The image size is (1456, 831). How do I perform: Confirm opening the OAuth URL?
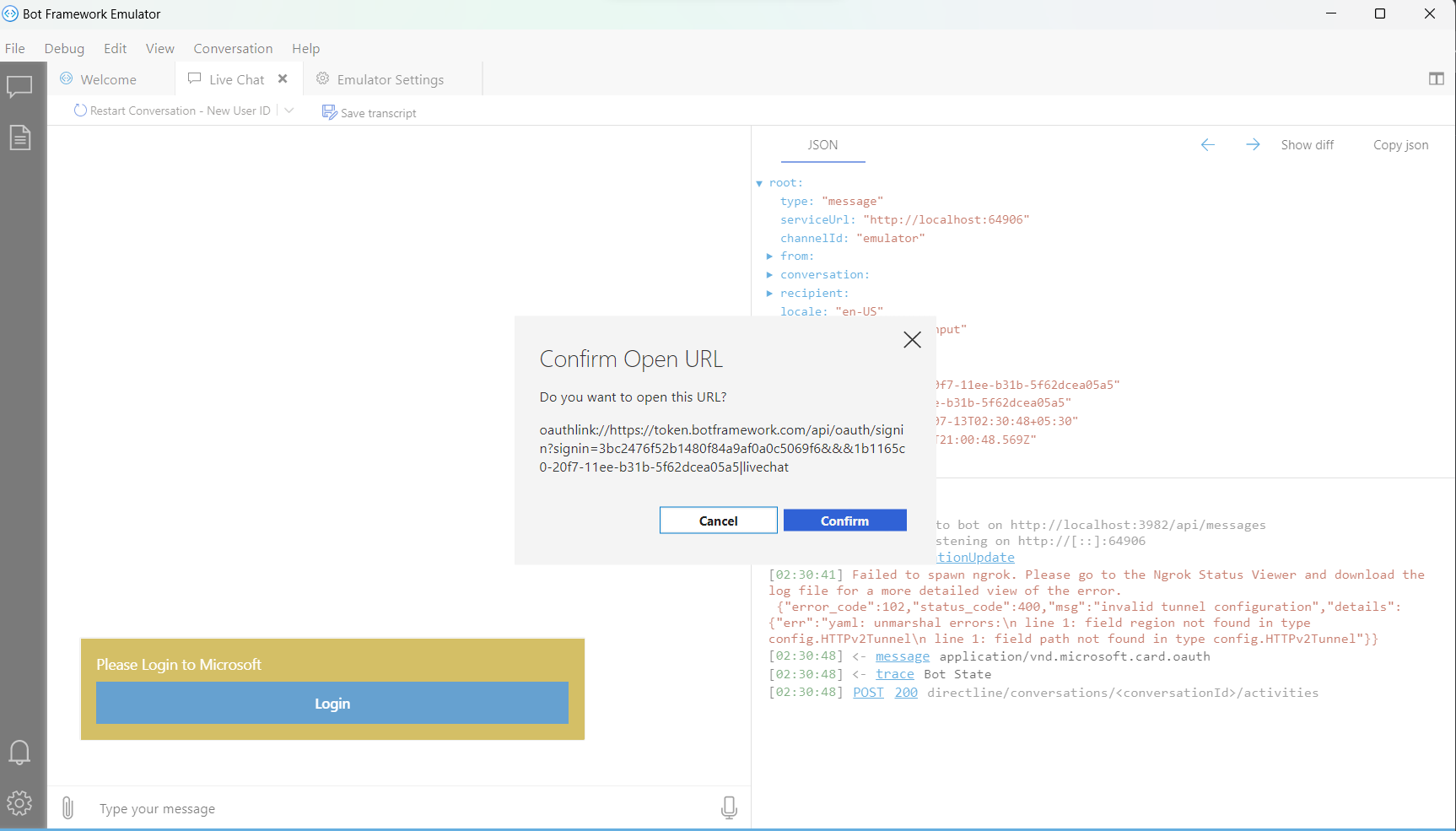(x=844, y=520)
